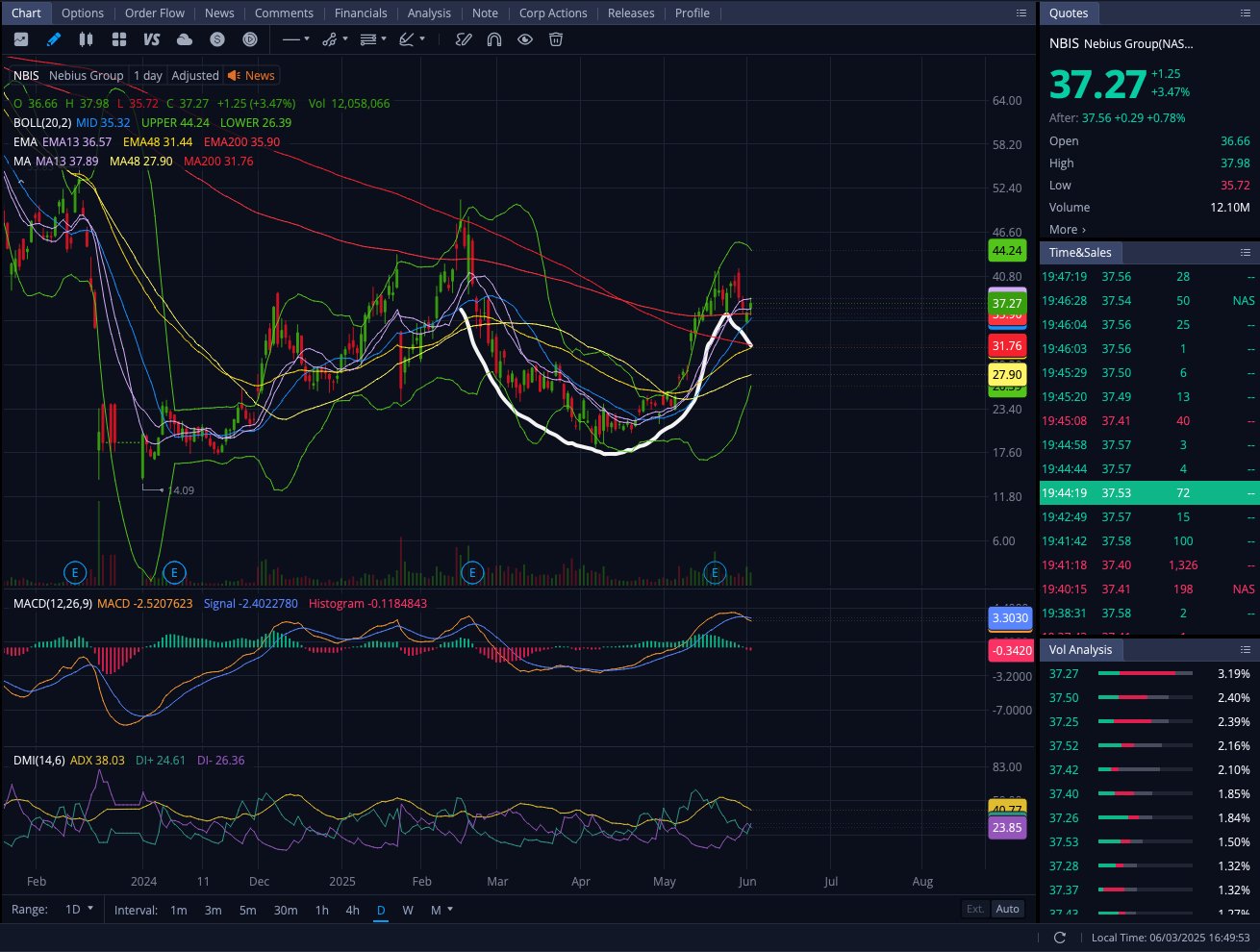Switch to the Order Flow tab
Image resolution: width=1260 pixels, height=952 pixels.
pos(154,13)
